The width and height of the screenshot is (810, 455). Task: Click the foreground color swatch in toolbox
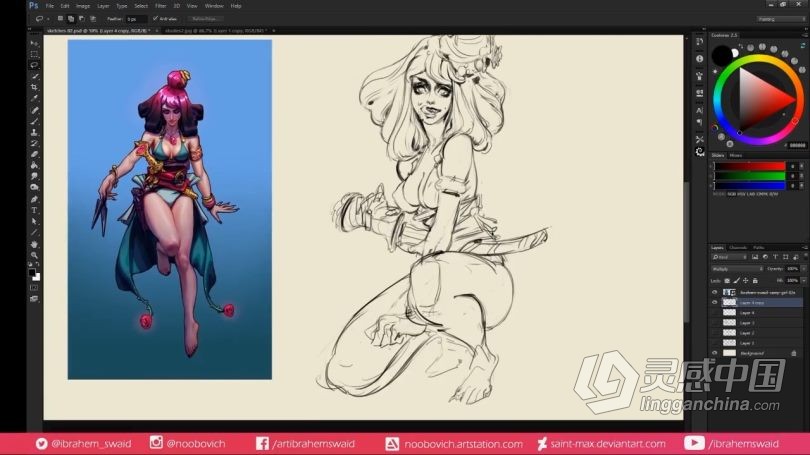(x=32, y=272)
